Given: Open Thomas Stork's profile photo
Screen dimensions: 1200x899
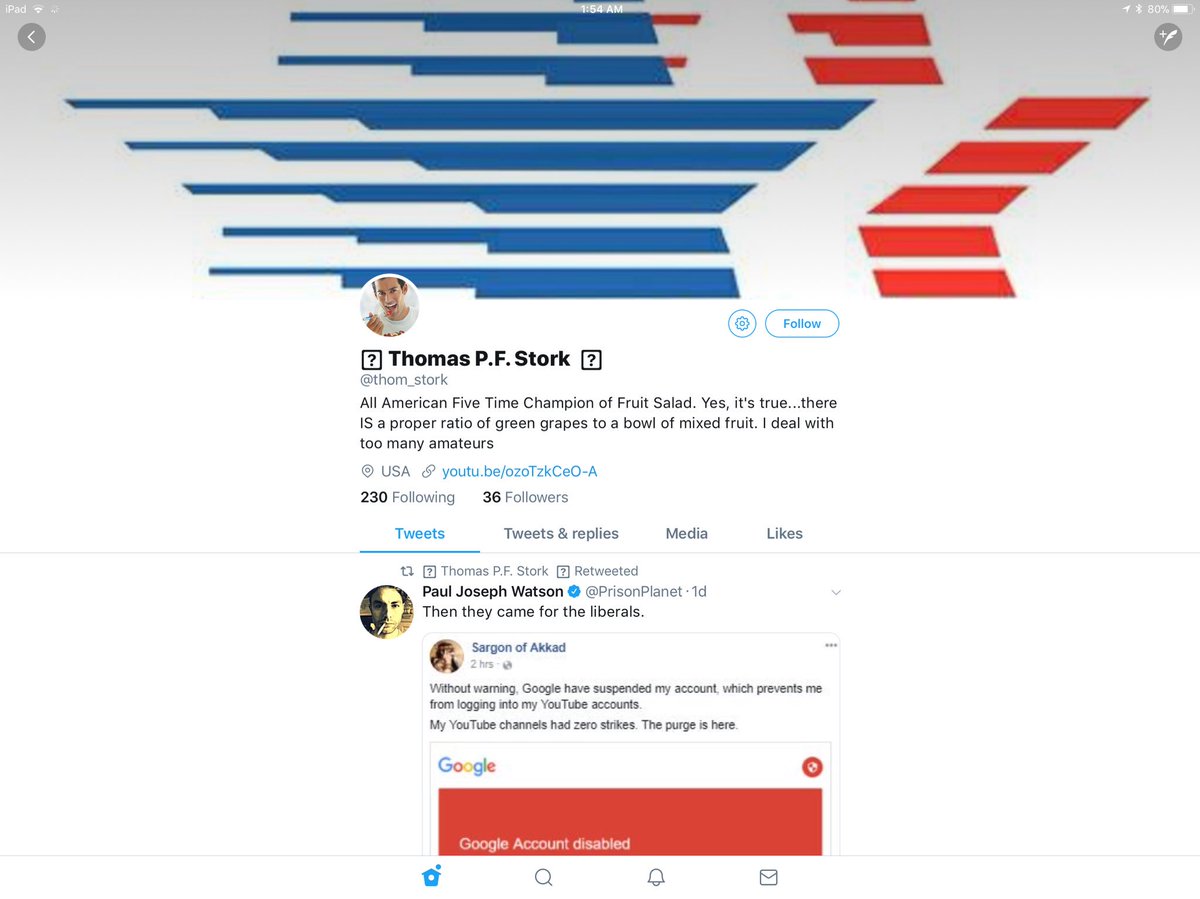Looking at the screenshot, I should (389, 305).
